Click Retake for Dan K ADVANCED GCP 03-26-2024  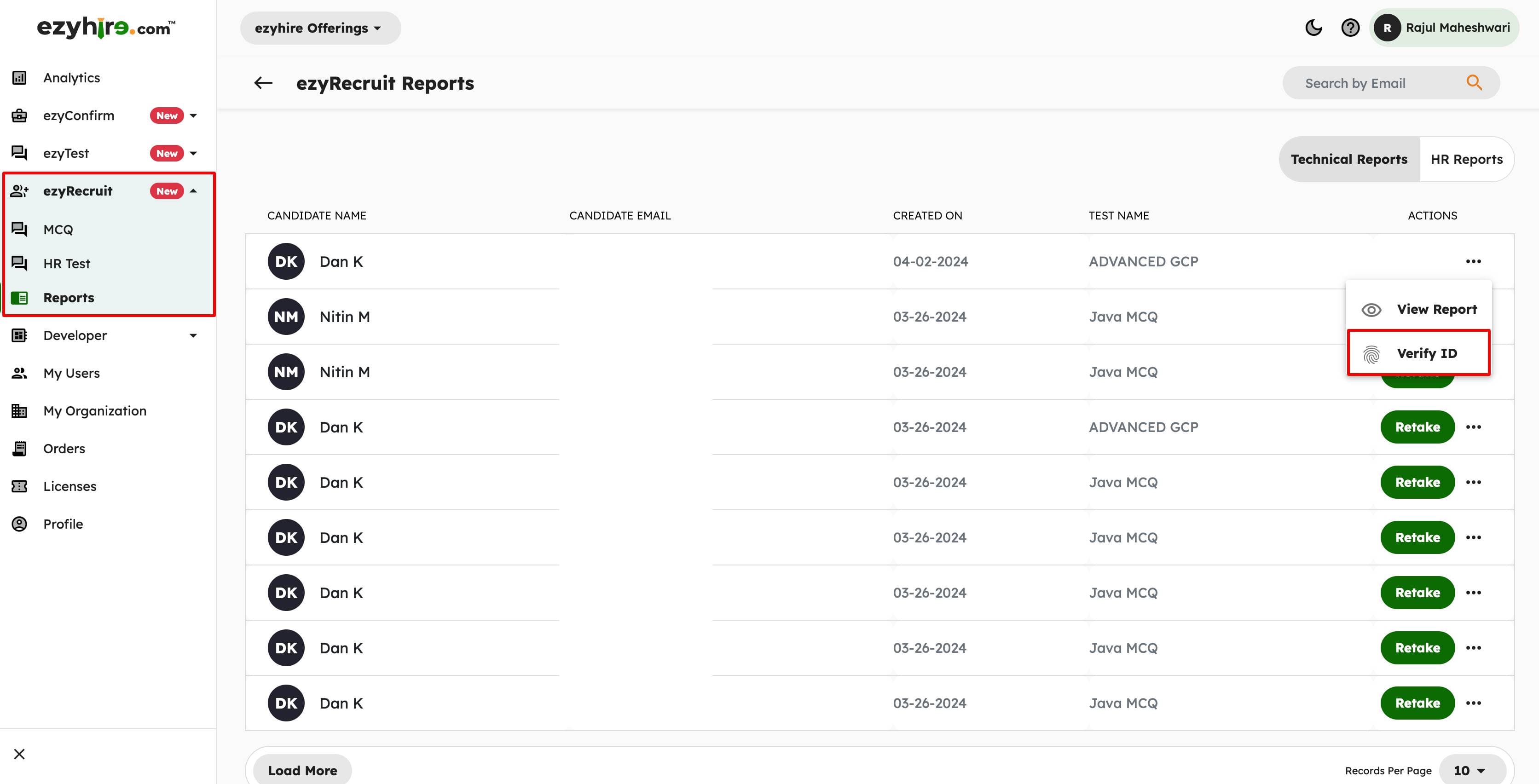(x=1417, y=427)
